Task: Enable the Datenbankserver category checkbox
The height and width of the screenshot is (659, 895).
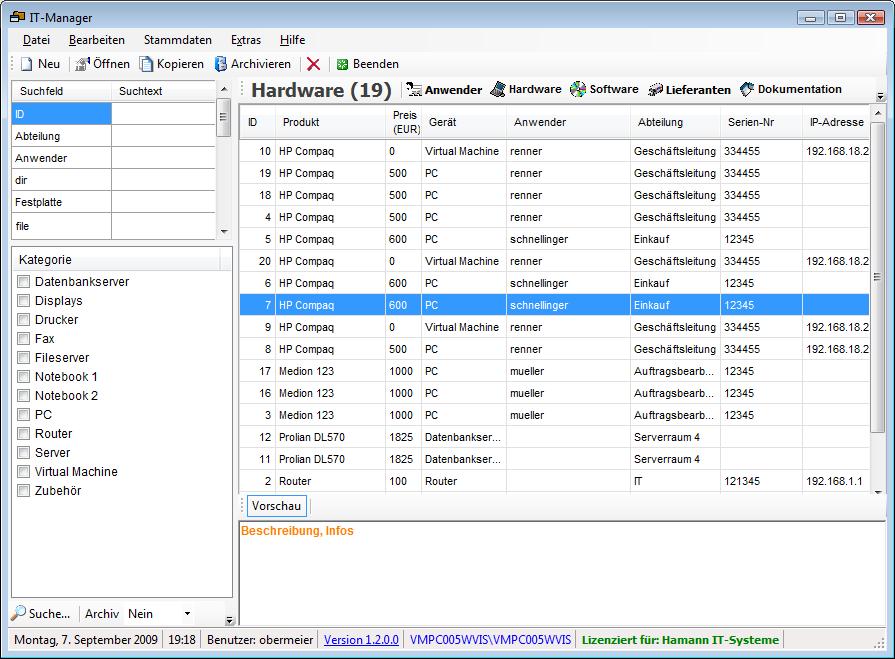Action: 24,282
